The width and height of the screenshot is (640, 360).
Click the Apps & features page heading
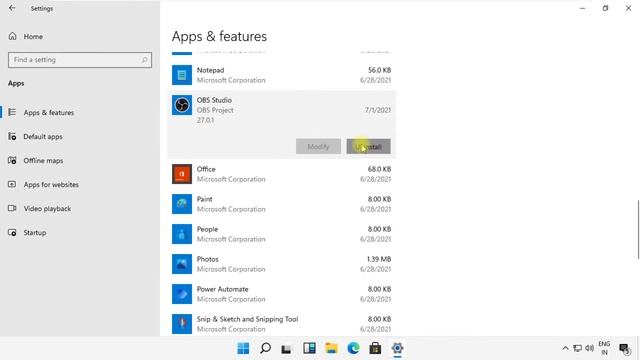click(x=219, y=36)
